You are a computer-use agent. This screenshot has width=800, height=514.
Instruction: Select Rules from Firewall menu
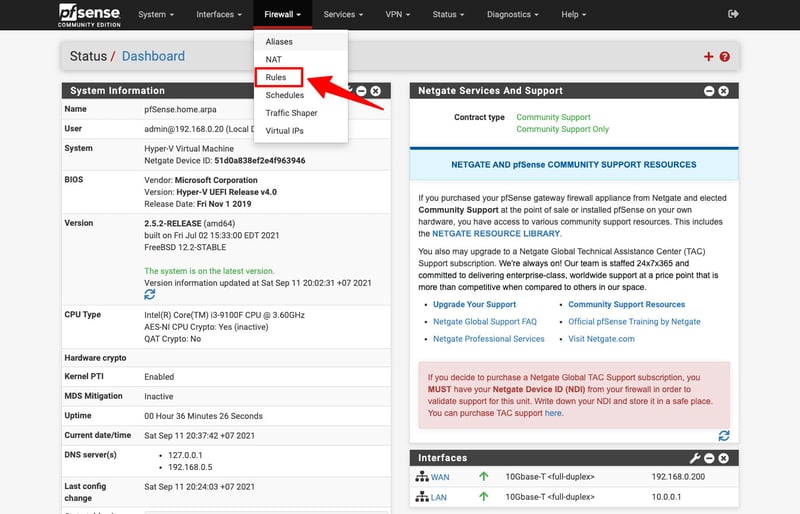[x=301, y=77]
